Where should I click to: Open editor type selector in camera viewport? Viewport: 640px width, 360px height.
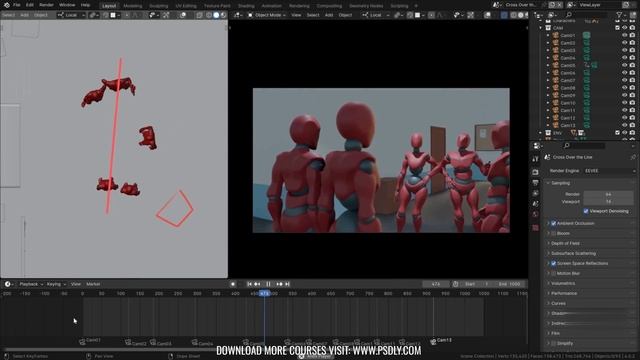click(238, 15)
